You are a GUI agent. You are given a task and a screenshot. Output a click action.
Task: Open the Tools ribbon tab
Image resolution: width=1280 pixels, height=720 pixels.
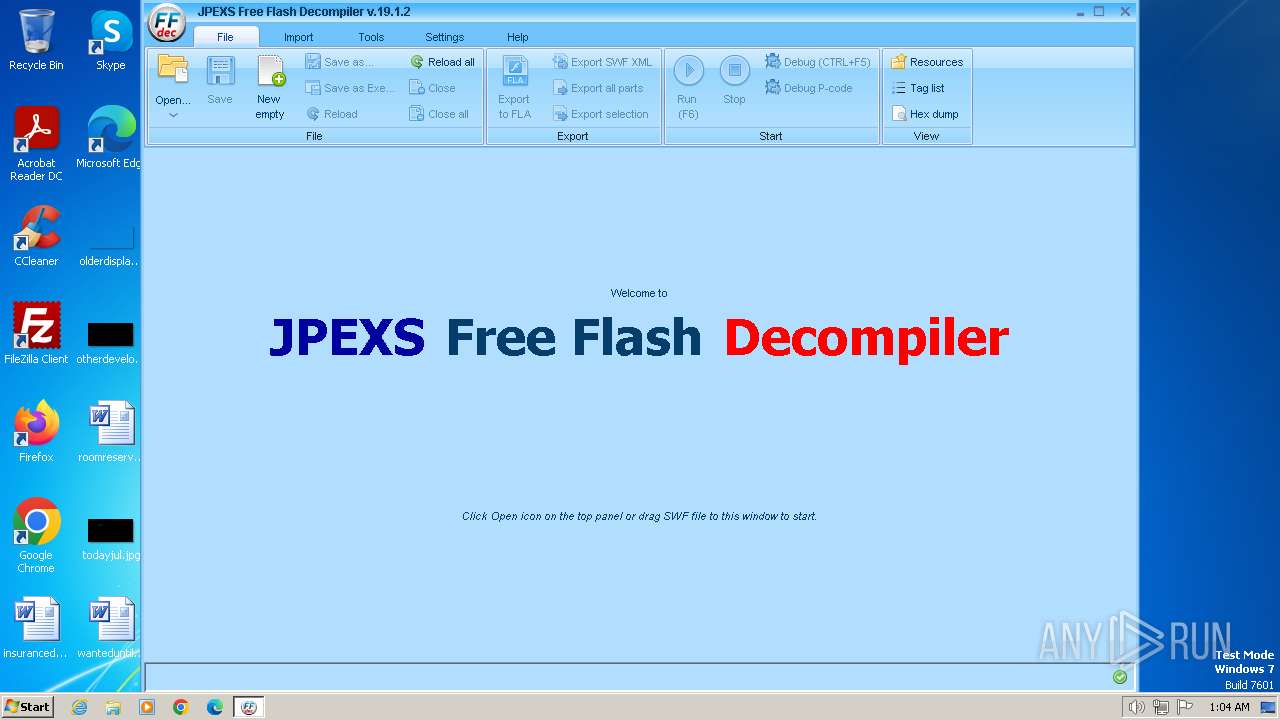tap(371, 37)
